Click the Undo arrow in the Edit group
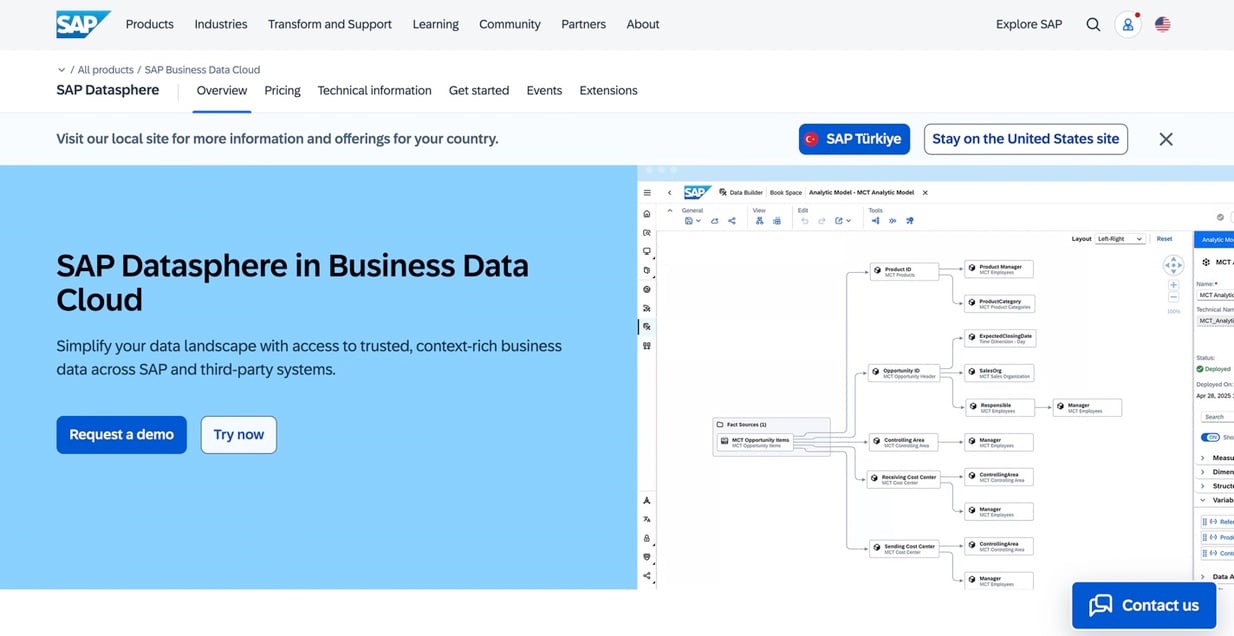The height and width of the screenshot is (636, 1234). coord(805,221)
